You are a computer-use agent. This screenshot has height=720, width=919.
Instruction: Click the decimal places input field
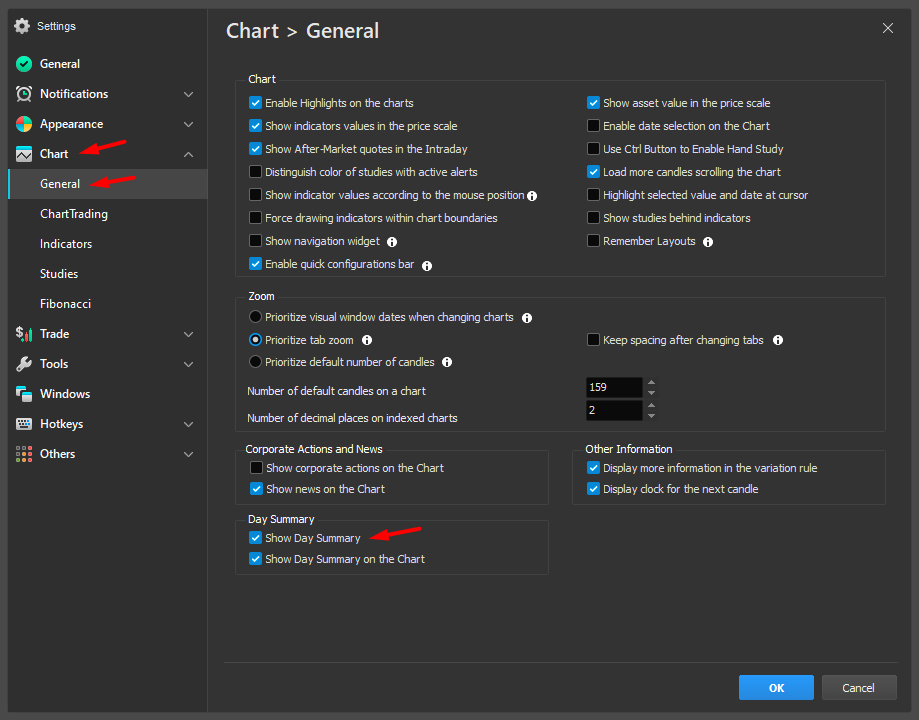click(614, 411)
